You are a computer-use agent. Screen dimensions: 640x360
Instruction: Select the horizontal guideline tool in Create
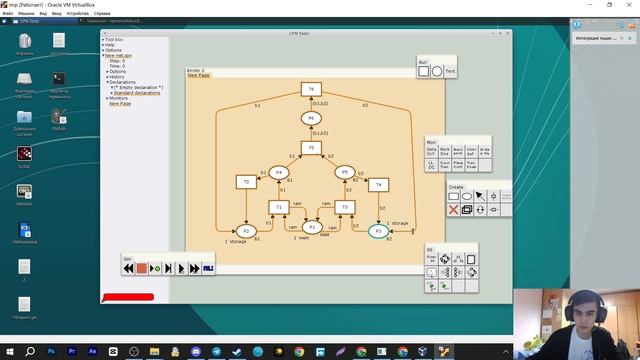pos(493,210)
